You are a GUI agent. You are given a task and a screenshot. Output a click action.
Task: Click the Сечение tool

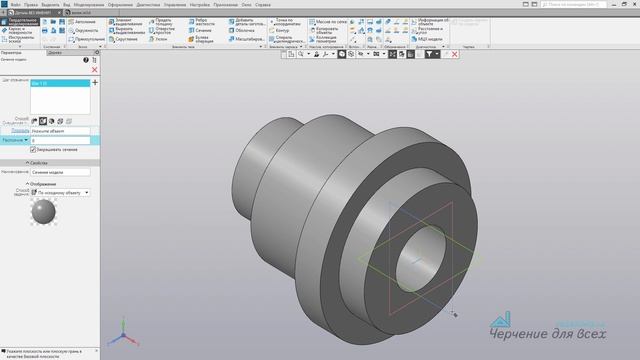point(200,31)
